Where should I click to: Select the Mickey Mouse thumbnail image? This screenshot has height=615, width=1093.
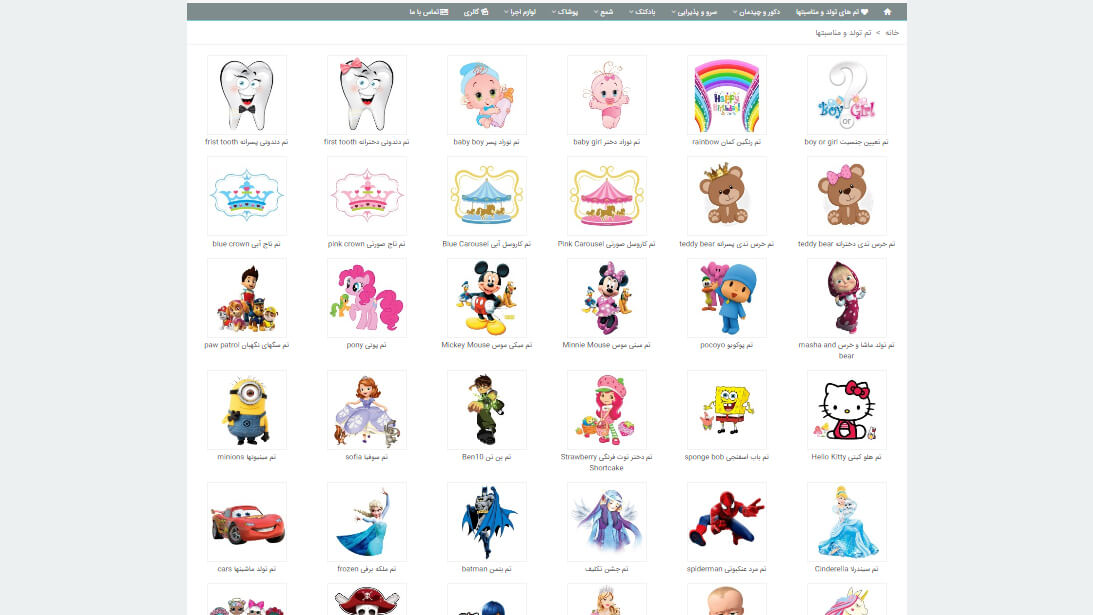tap(487, 298)
